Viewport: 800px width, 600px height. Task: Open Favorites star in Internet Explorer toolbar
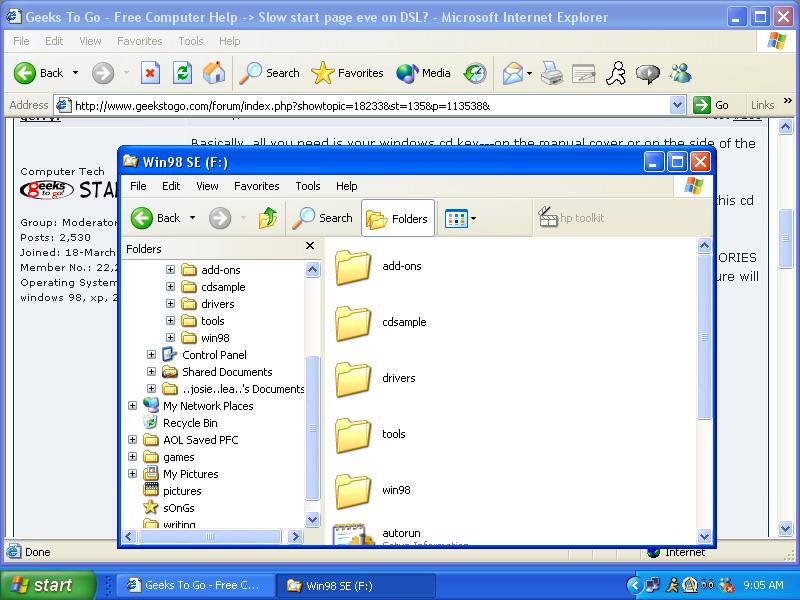pos(347,73)
